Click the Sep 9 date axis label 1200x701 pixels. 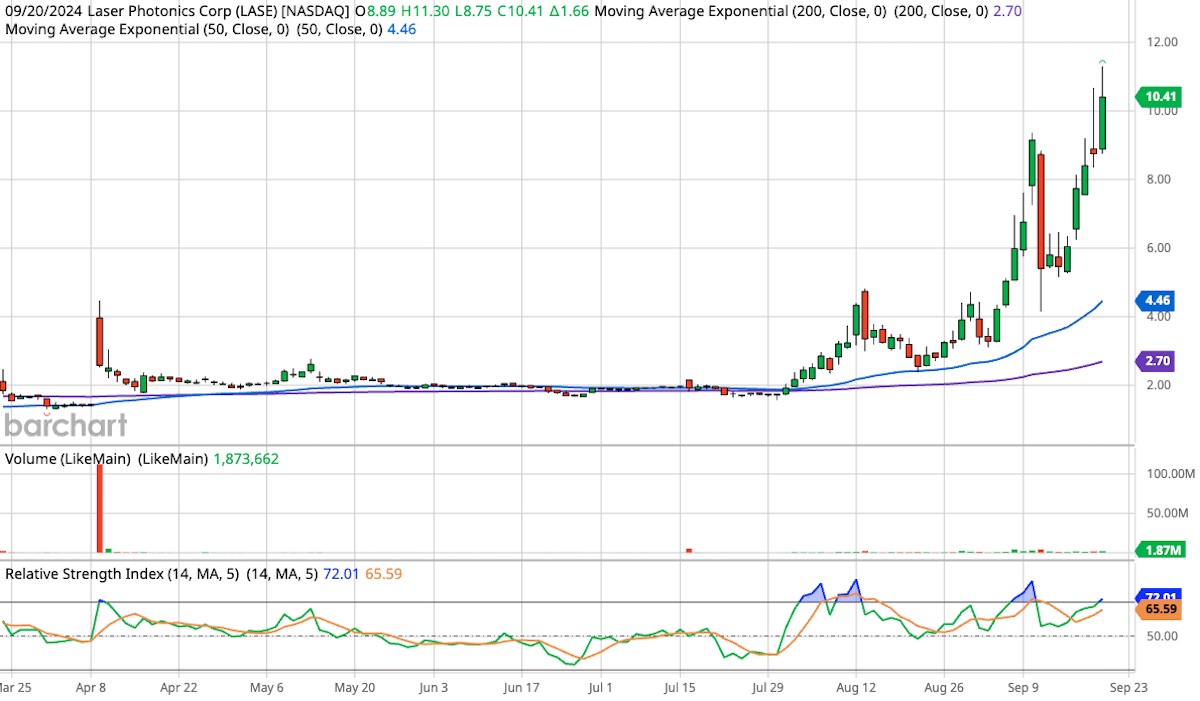tap(1024, 688)
